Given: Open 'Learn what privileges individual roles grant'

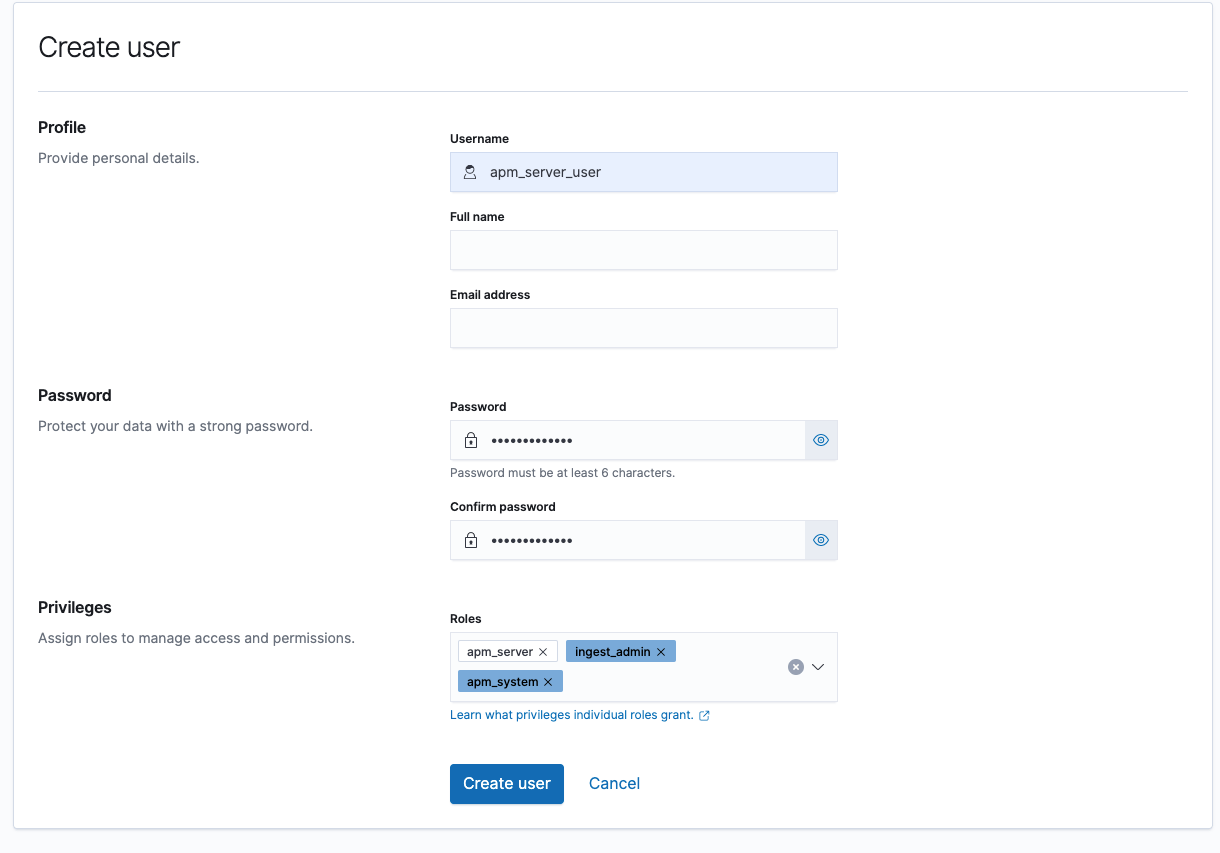Looking at the screenshot, I should [571, 716].
